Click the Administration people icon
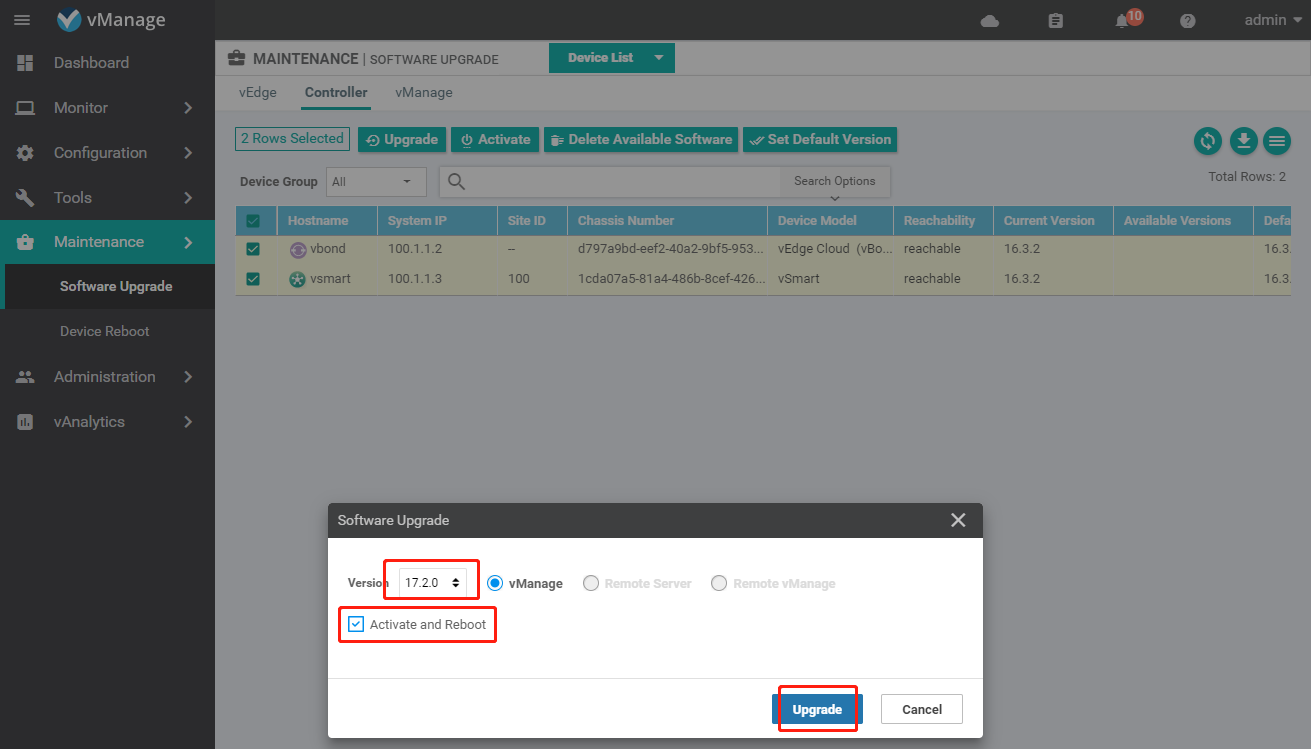Screen dimensions: 1311x749 click(x=25, y=377)
